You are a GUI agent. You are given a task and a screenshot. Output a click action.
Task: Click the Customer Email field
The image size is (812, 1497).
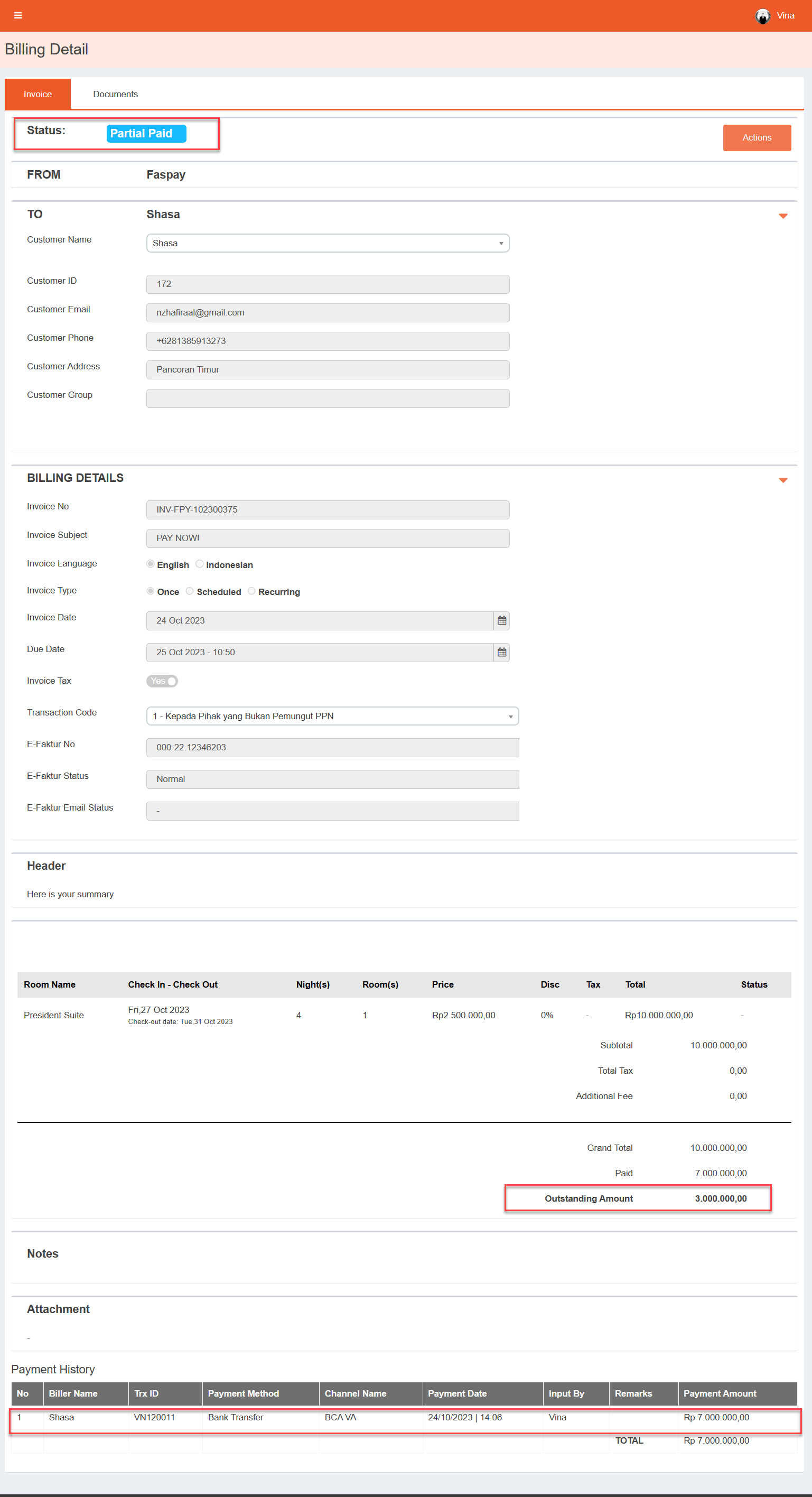coord(328,313)
